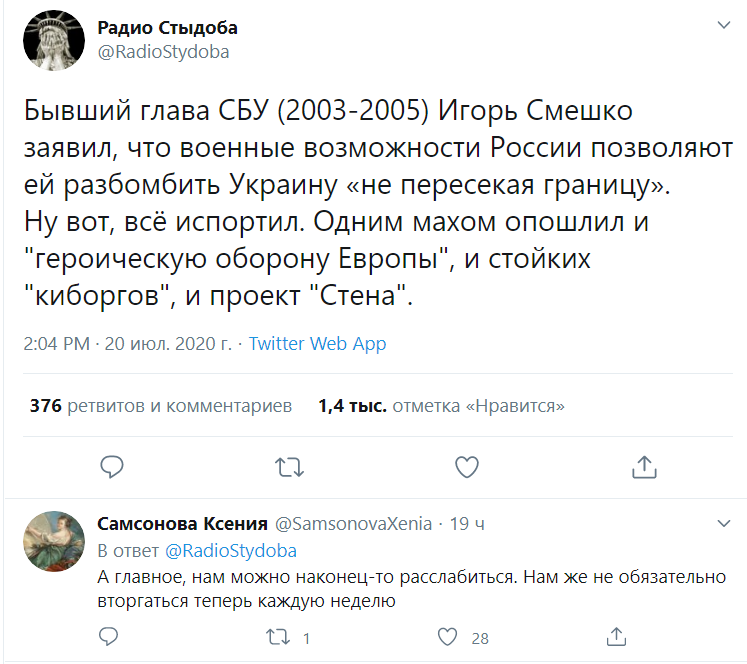Share Самсонова Ксения's reply
This screenshot has width=747, height=664.
tap(620, 637)
